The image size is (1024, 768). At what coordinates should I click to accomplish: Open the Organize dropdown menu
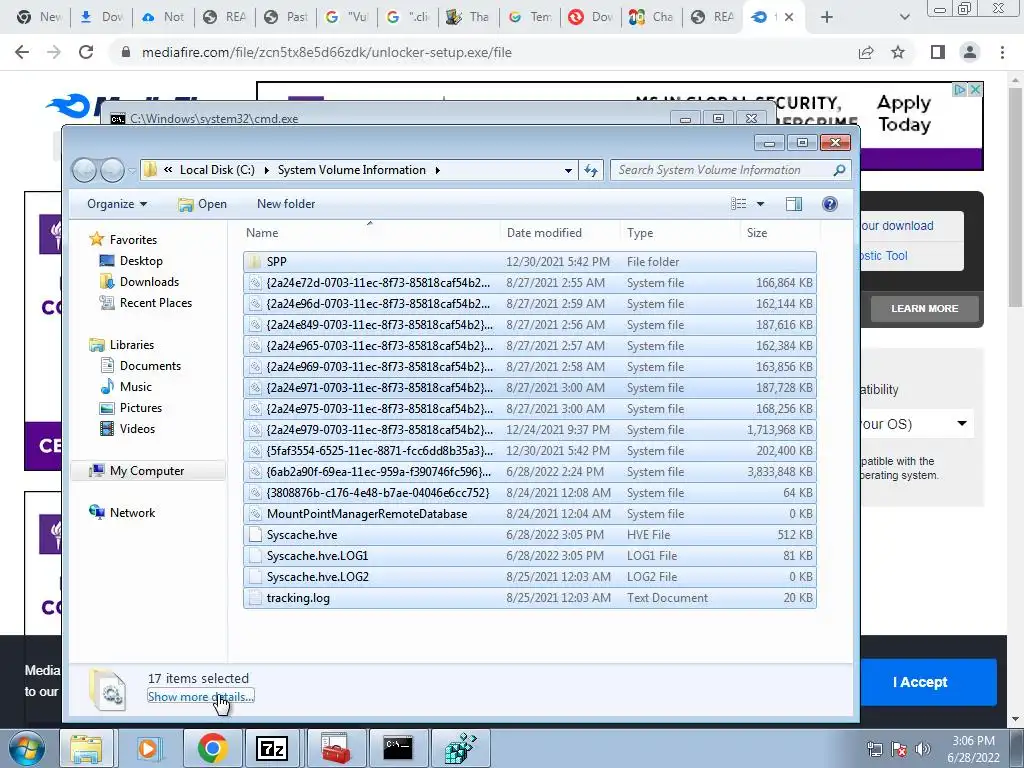click(x=117, y=204)
